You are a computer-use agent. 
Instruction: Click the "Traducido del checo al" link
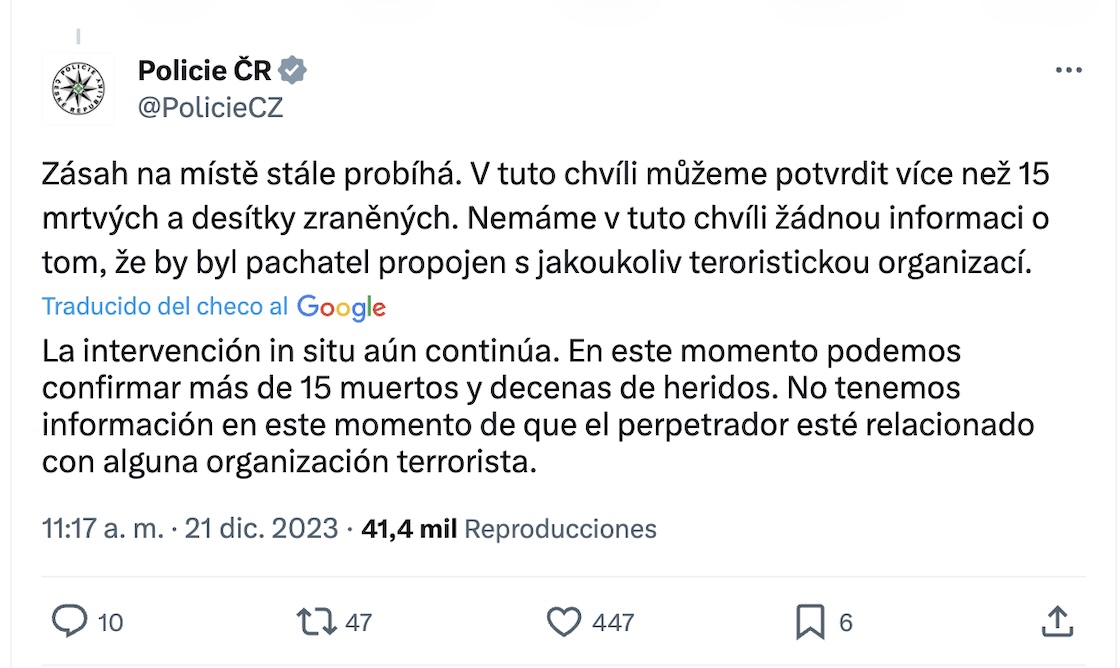165,307
